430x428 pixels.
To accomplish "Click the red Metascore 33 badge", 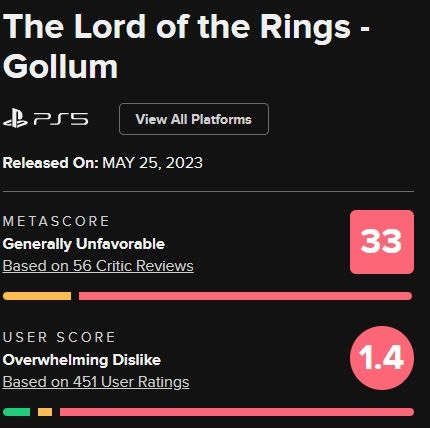I will click(x=382, y=242).
